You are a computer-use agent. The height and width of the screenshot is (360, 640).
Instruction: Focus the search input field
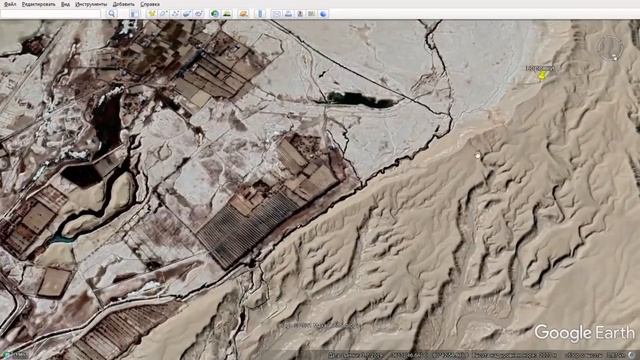51,14
